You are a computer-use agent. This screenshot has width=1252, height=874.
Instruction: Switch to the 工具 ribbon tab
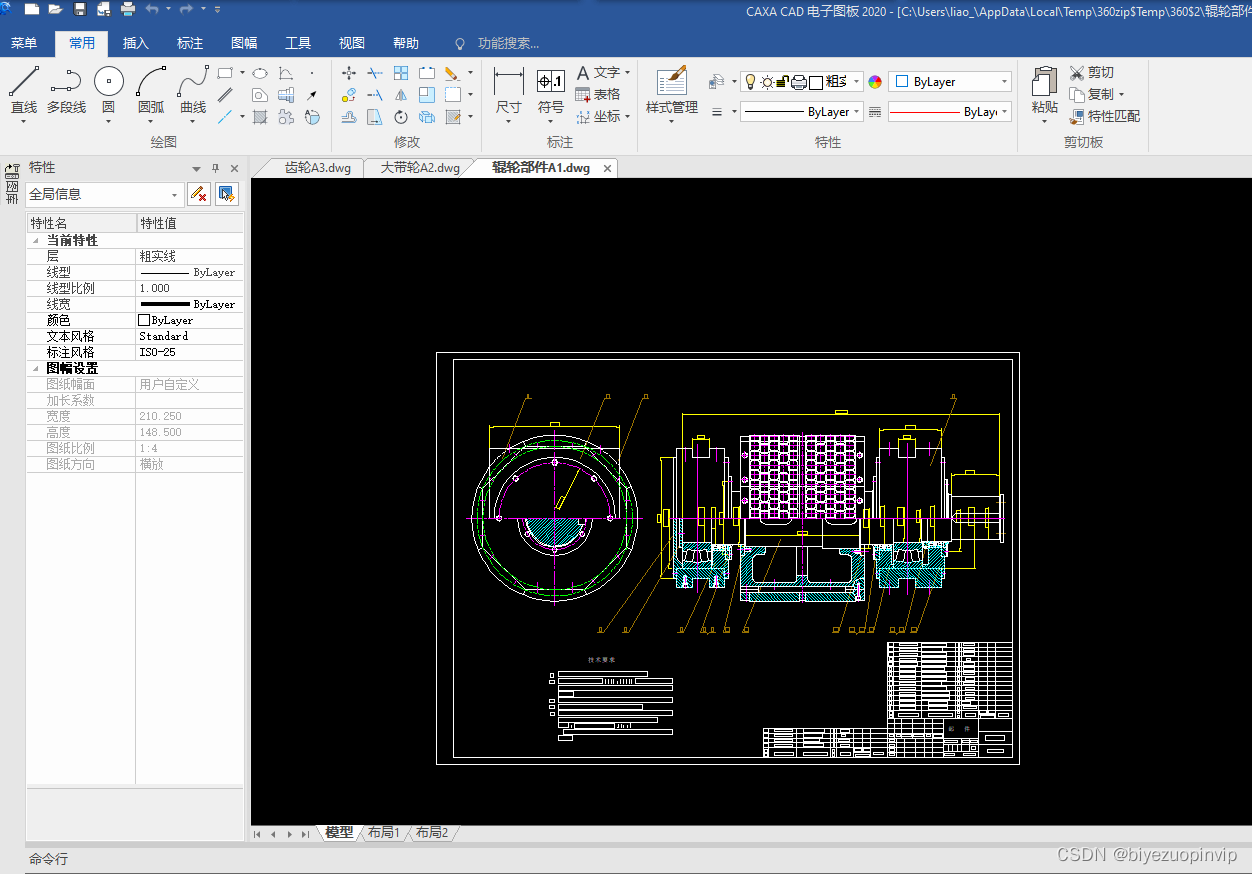pos(298,43)
